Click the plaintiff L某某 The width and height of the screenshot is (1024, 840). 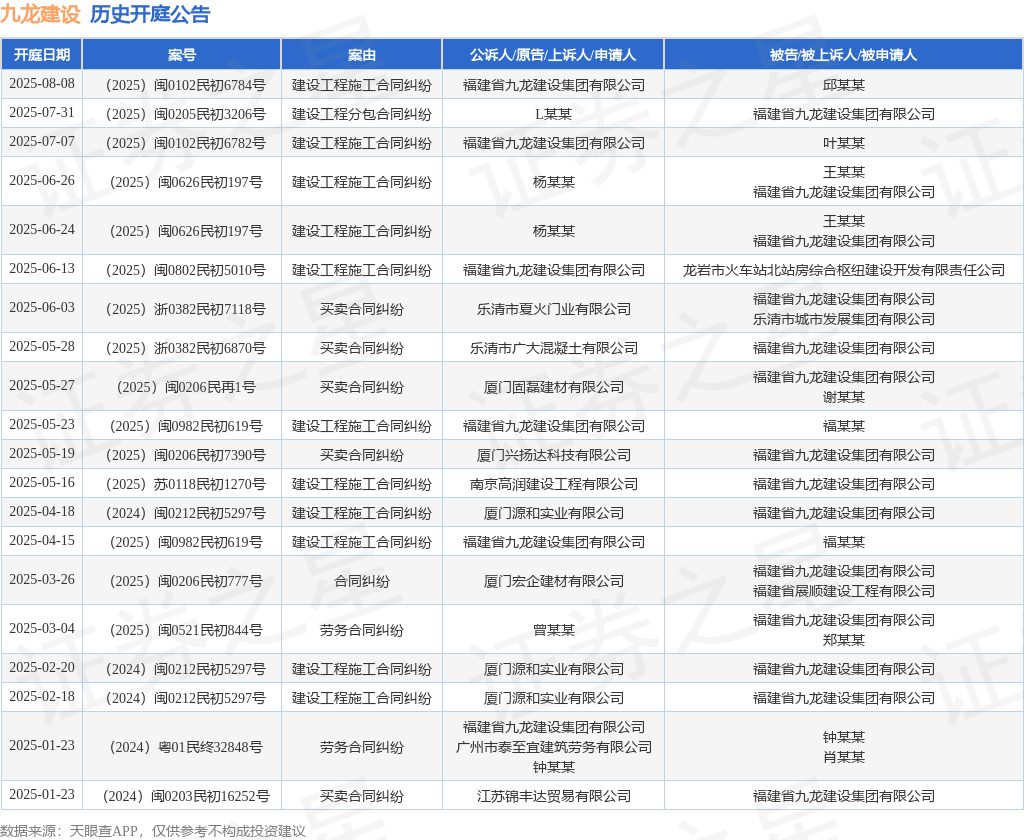pyautogui.click(x=553, y=114)
